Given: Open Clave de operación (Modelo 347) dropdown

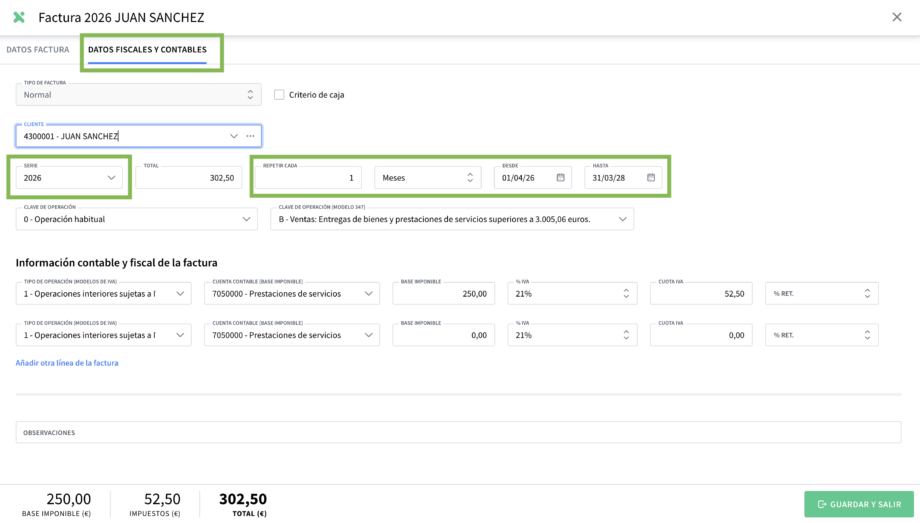Looking at the screenshot, I should [x=622, y=219].
